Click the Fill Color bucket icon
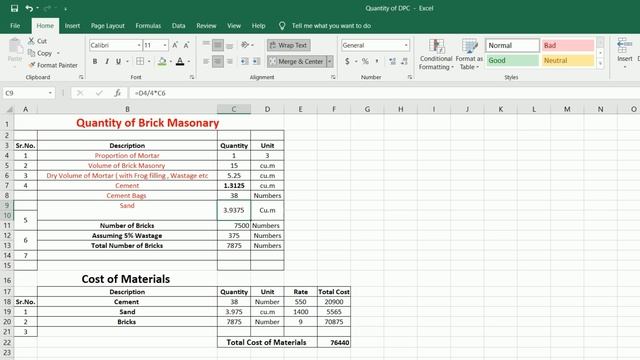Screen dimensions: 640x360 coord(162,61)
